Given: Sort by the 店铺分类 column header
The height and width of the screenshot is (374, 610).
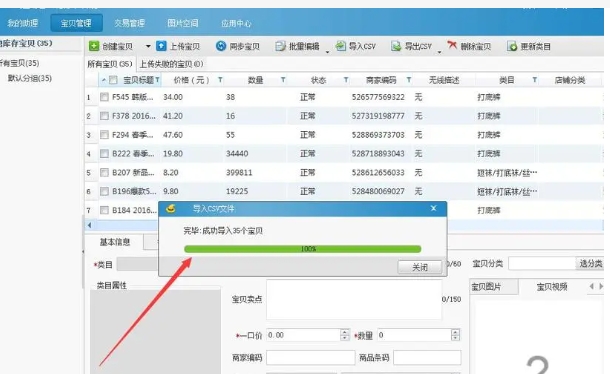Looking at the screenshot, I should click(570, 80).
